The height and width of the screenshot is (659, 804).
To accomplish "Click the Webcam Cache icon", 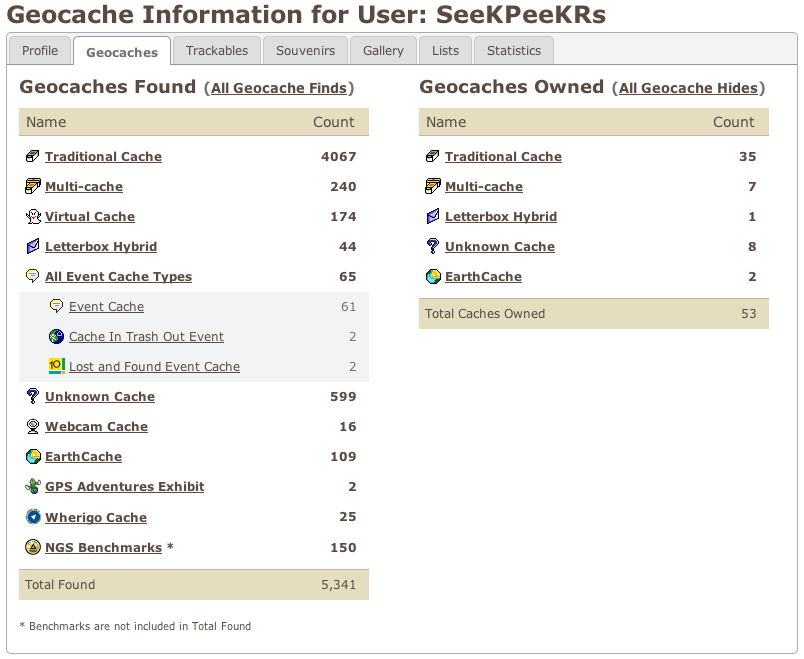I will pos(33,427).
